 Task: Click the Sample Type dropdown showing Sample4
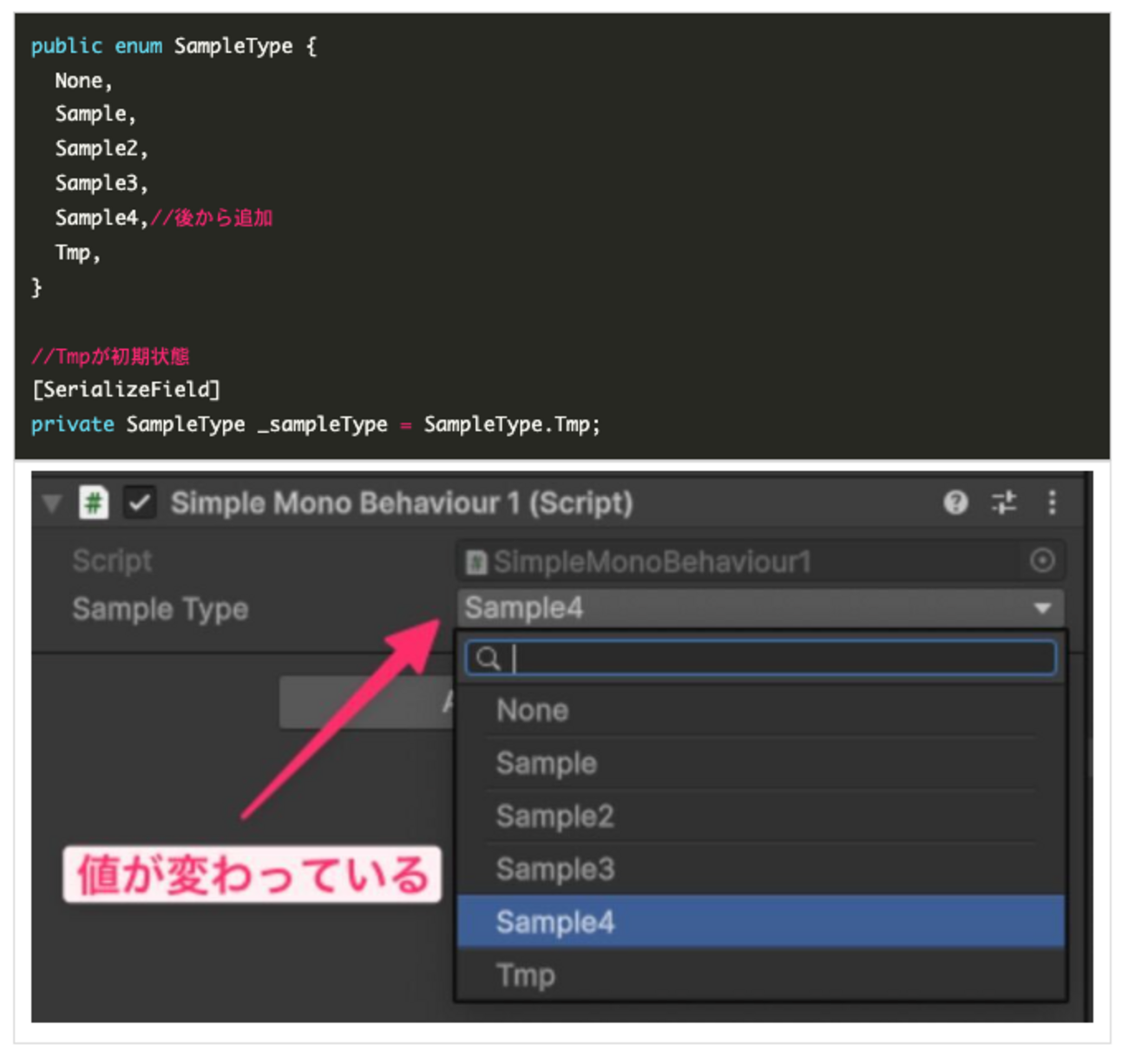(x=760, y=608)
